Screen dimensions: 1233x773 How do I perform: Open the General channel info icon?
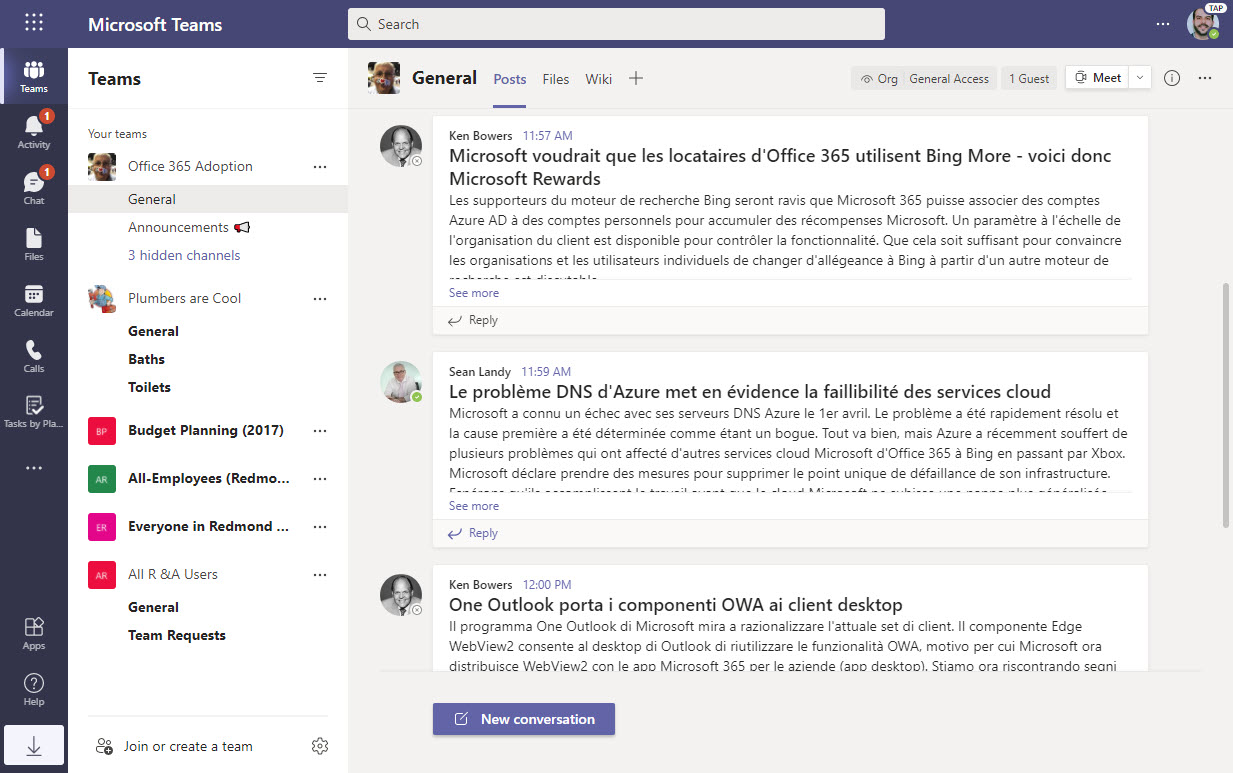click(1171, 77)
